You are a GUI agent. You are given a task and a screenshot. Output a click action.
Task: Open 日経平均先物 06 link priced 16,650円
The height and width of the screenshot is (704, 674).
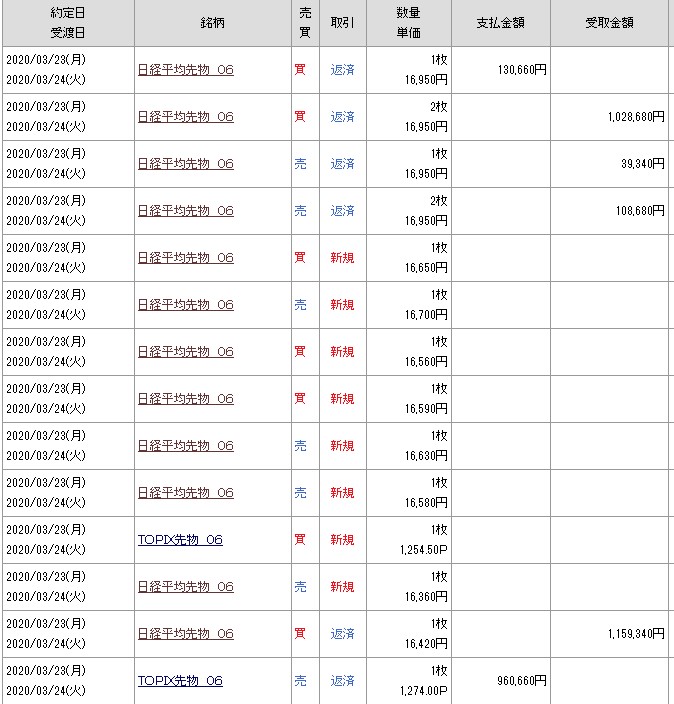tap(185, 258)
